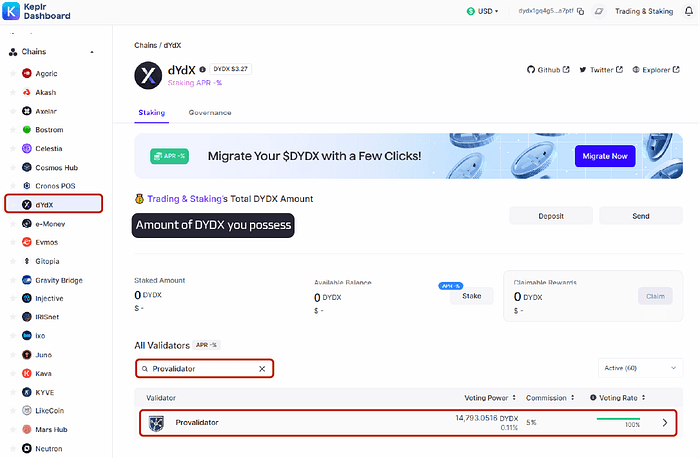This screenshot has height=458, width=700.
Task: Open the KYVE chain icon
Action: [x=27, y=392]
